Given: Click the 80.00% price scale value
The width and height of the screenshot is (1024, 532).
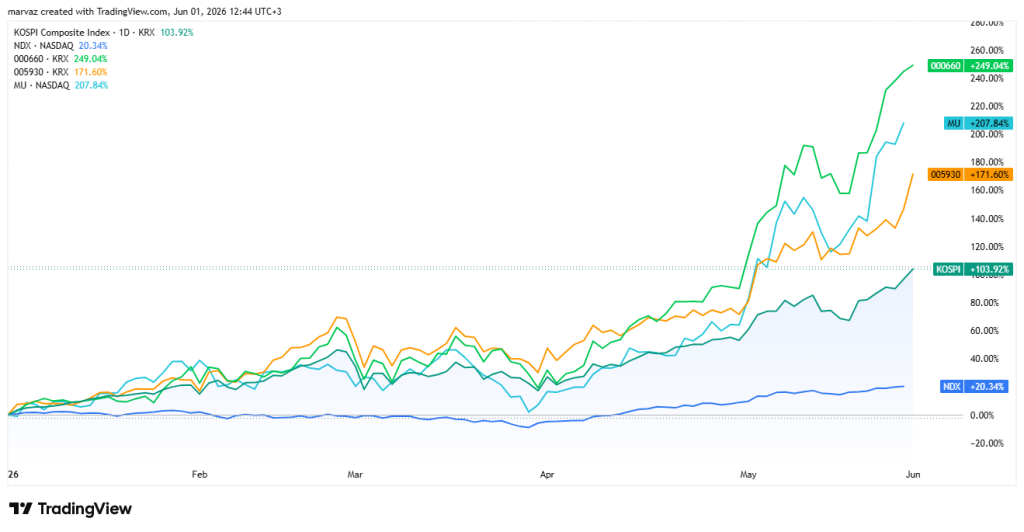Looking at the screenshot, I should (987, 303).
